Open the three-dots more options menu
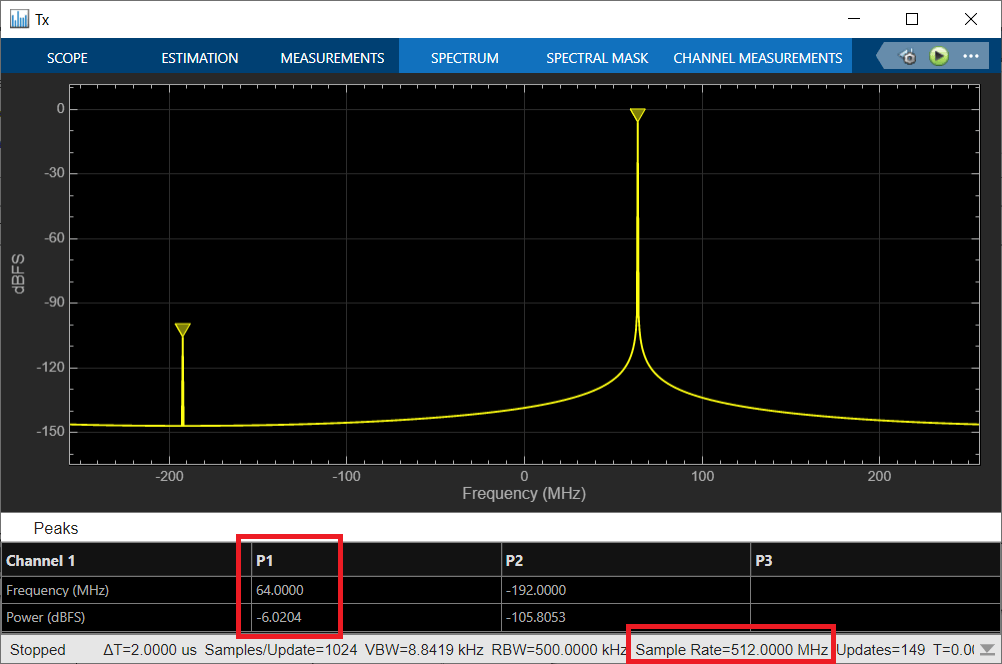1002x664 pixels. pyautogui.click(x=971, y=56)
